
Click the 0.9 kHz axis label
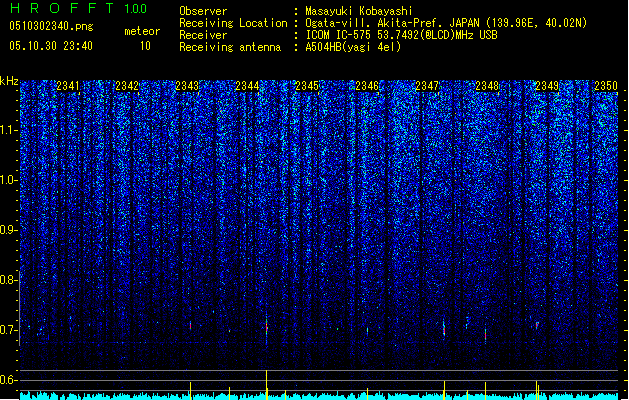pos(9,230)
